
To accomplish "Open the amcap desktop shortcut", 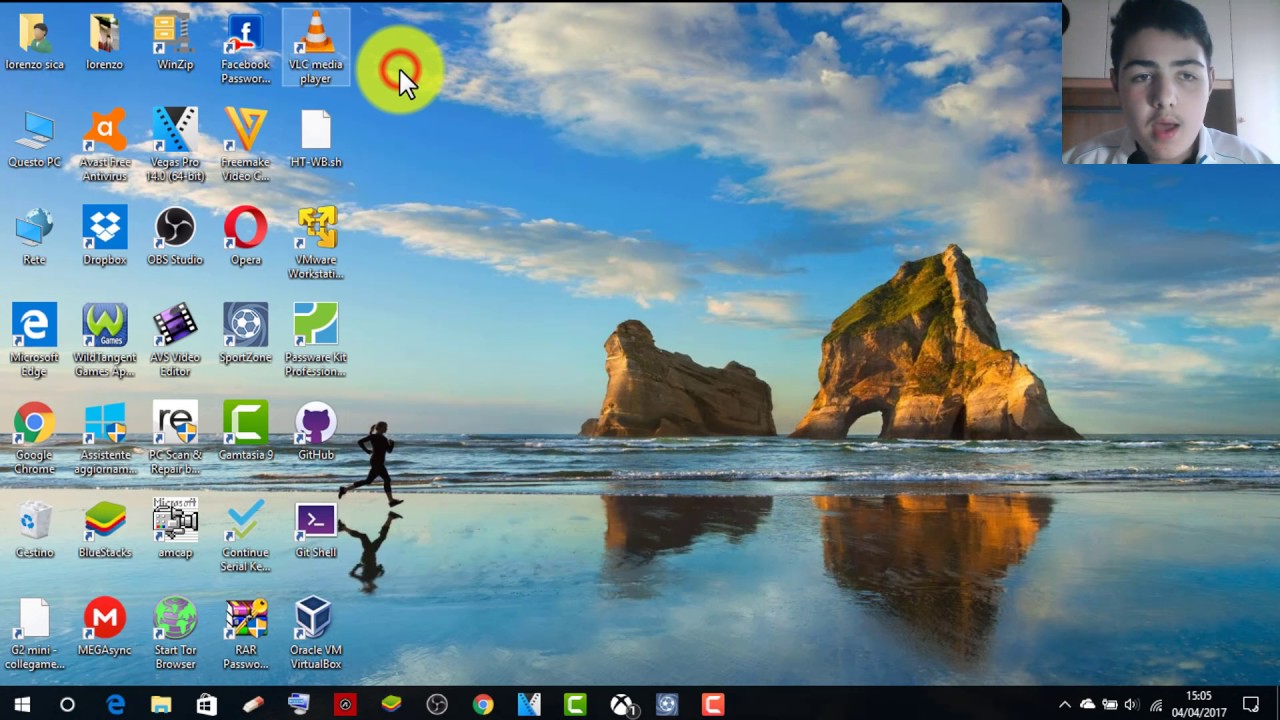I will point(175,530).
